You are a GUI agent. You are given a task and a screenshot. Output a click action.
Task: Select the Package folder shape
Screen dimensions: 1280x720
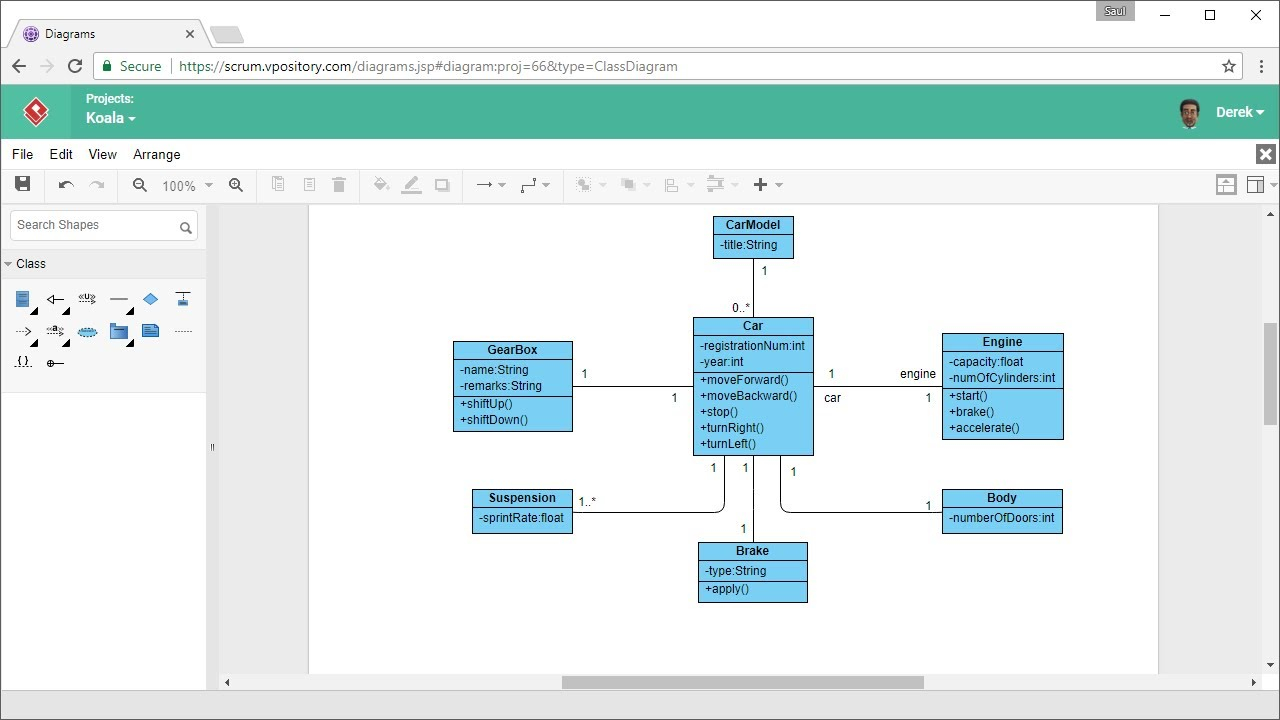pos(119,331)
